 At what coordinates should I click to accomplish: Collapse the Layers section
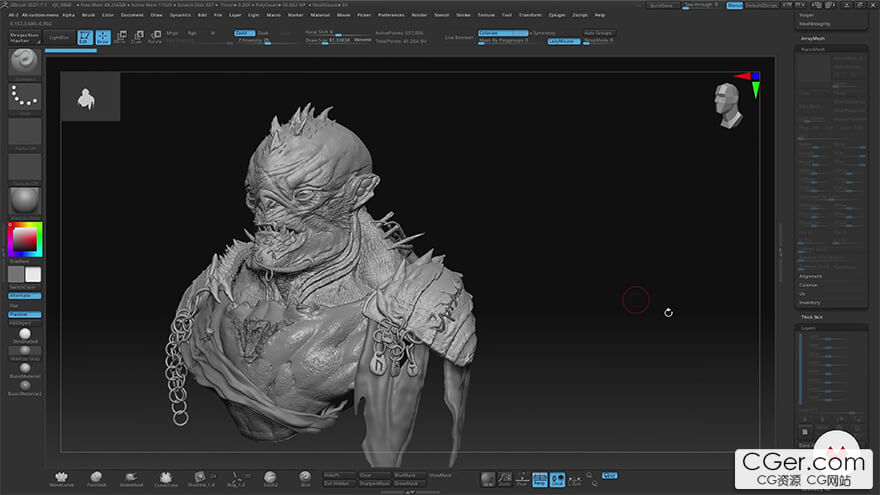coord(808,328)
